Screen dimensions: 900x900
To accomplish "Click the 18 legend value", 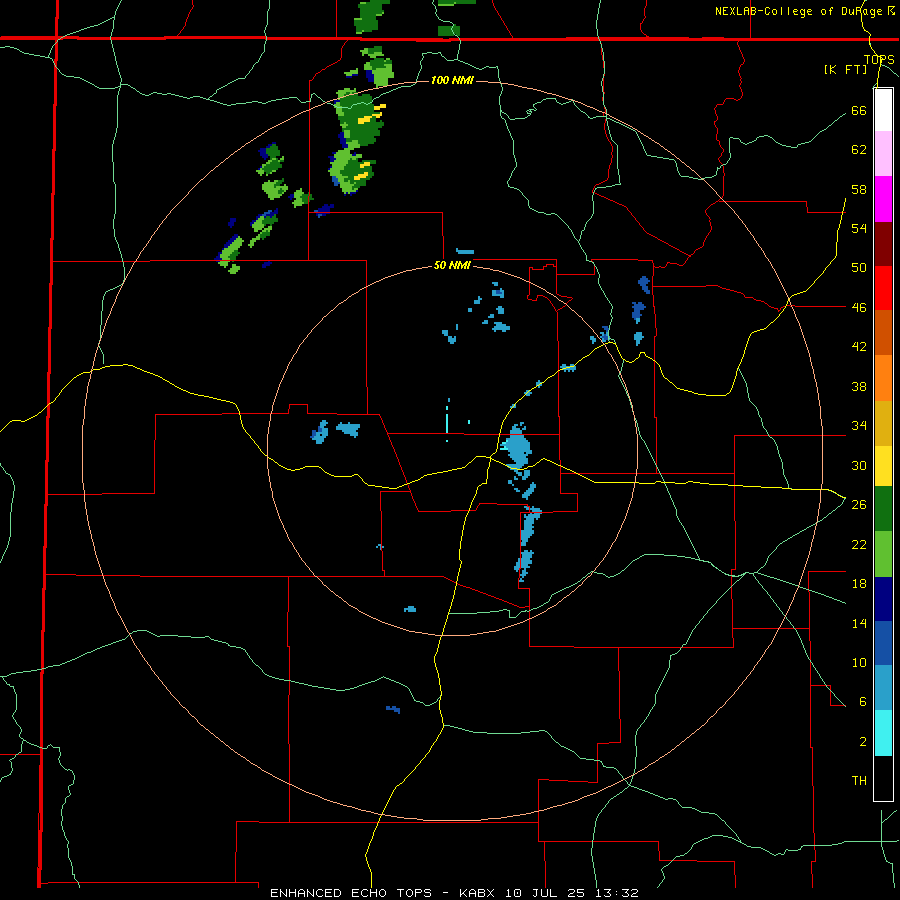I will click(859, 584).
